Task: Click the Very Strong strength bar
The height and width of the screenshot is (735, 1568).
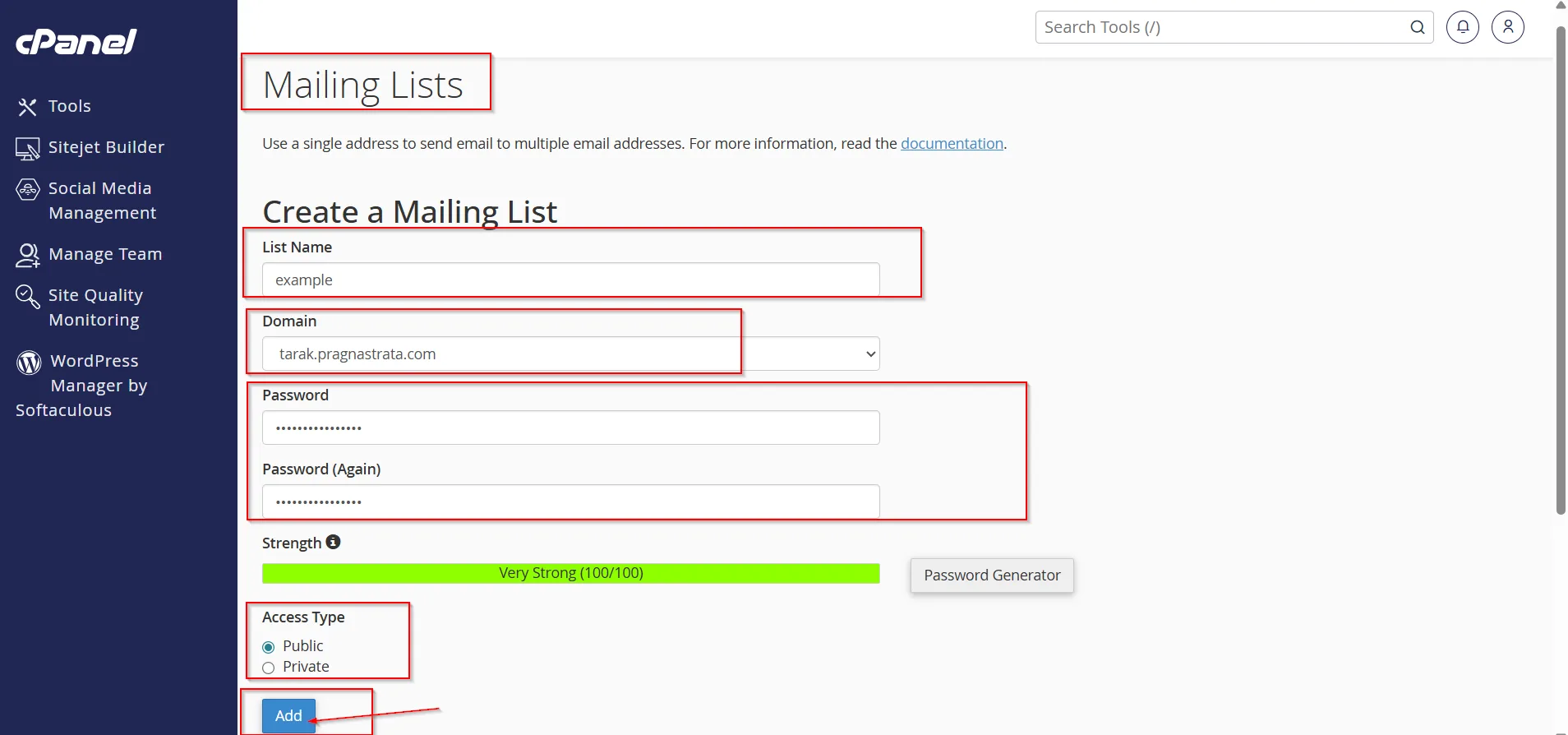Action: (570, 573)
